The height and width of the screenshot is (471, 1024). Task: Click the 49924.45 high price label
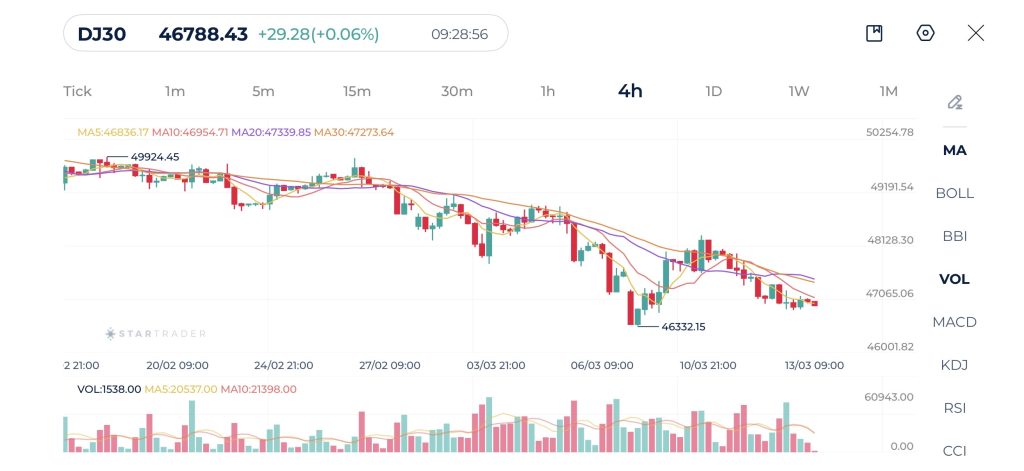(155, 157)
